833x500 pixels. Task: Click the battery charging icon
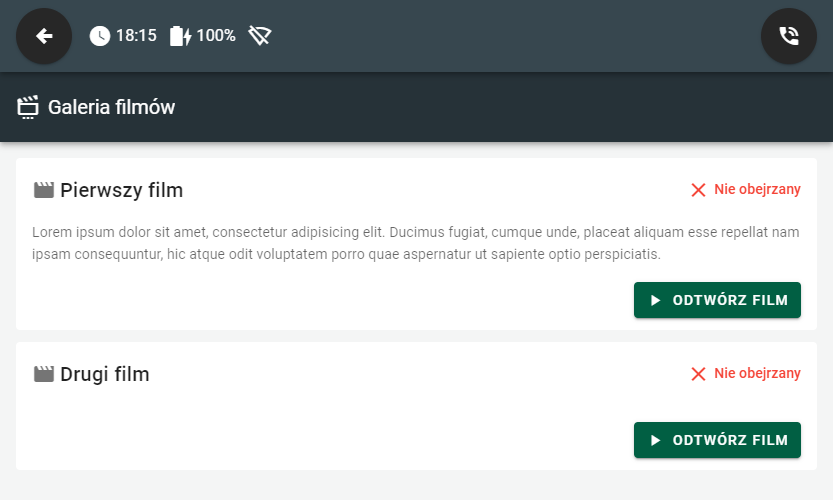click(180, 36)
